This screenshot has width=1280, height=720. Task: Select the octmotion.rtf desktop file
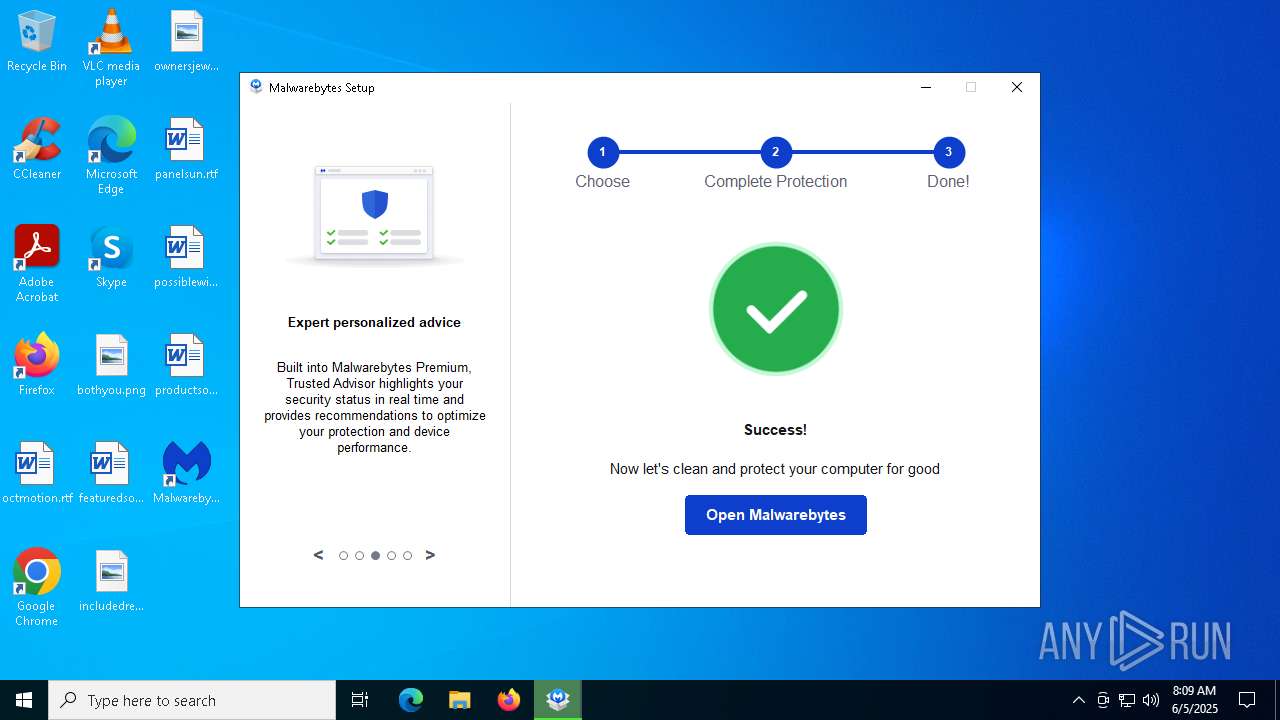[x=37, y=473]
